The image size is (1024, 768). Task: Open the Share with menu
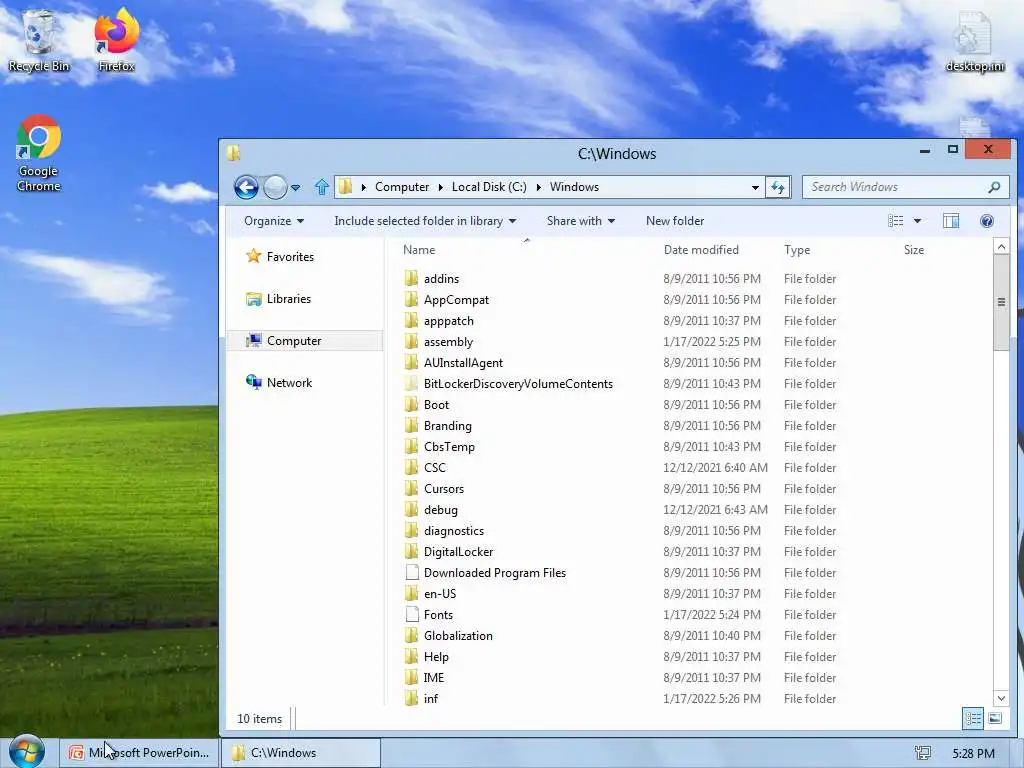pos(581,221)
